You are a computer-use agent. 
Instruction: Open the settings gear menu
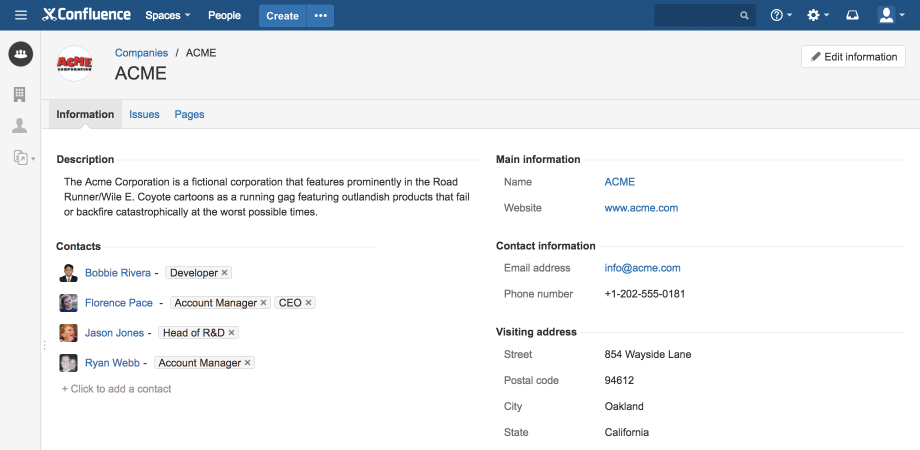(817, 15)
